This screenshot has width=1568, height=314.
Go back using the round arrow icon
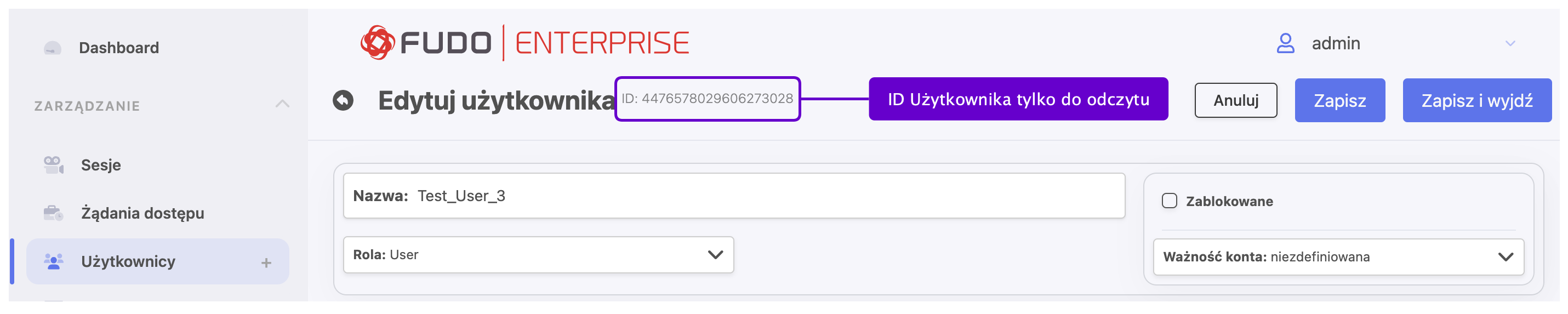click(343, 100)
